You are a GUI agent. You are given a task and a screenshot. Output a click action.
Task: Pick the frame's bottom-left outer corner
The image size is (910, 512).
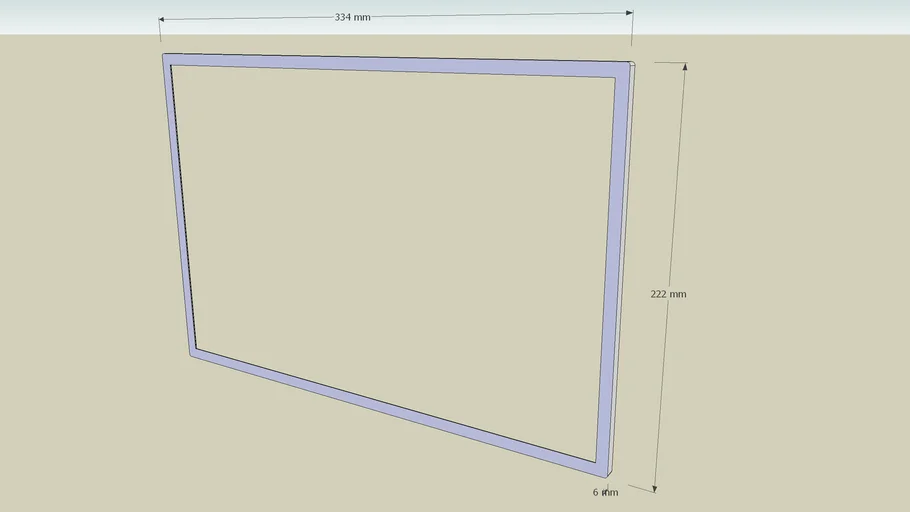[190, 355]
